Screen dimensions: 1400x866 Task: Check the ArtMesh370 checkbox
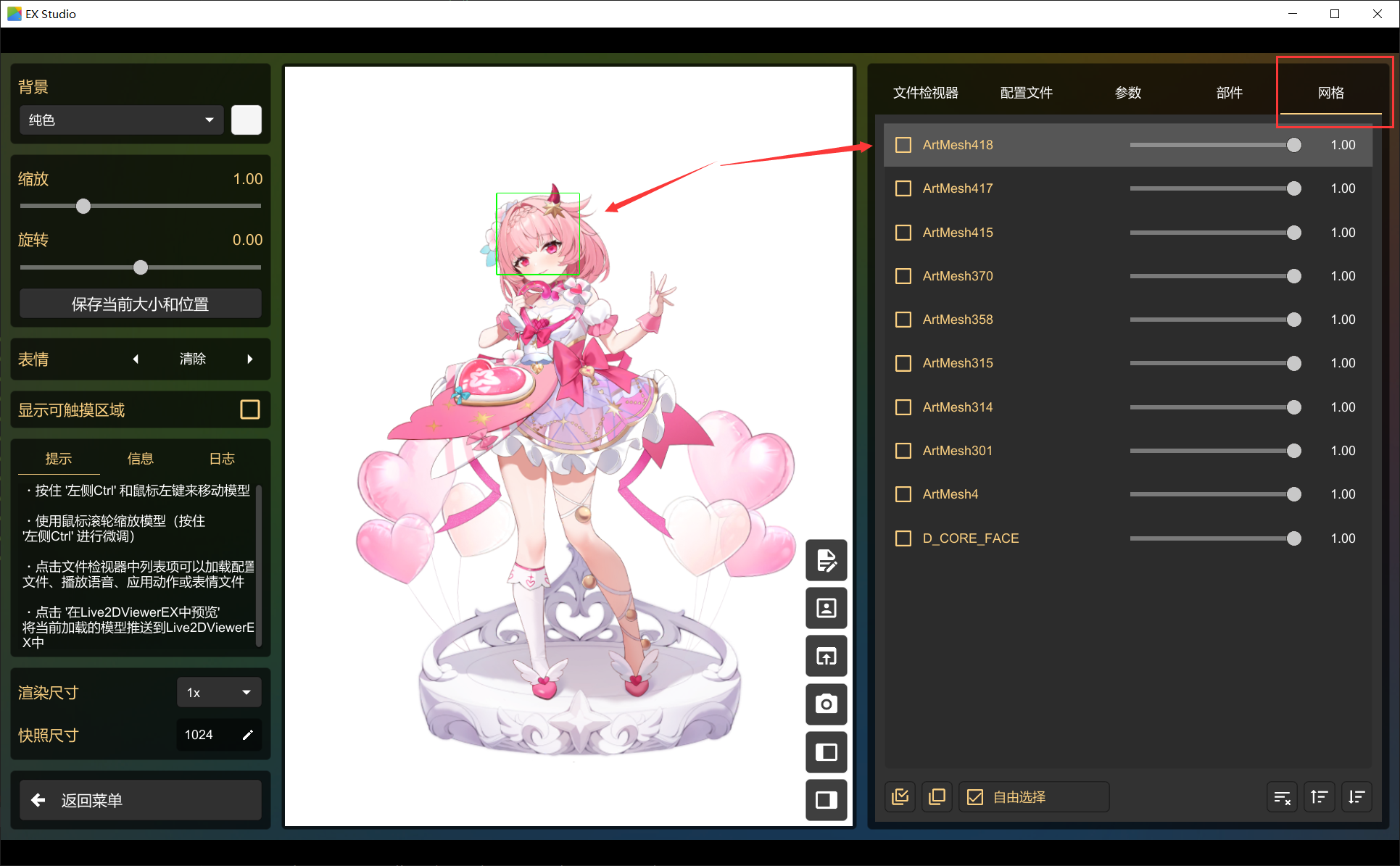click(903, 276)
